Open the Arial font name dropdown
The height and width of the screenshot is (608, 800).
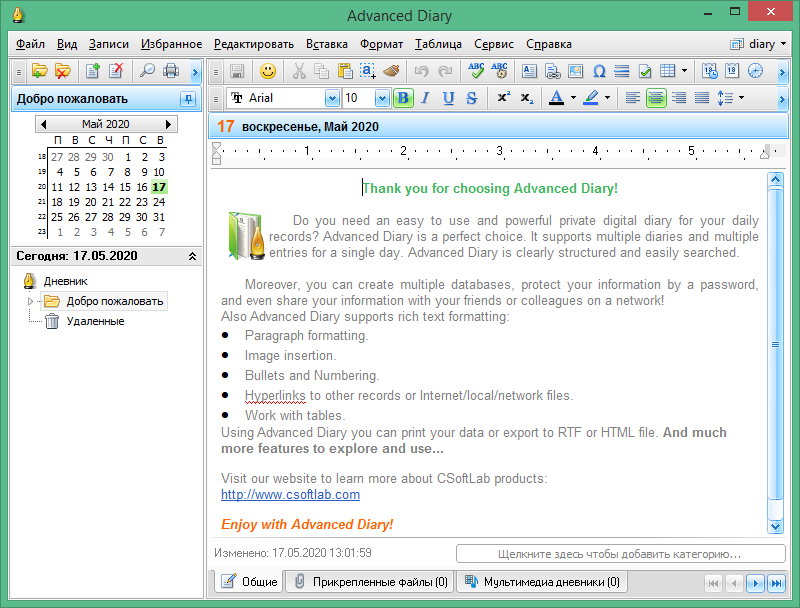[332, 98]
